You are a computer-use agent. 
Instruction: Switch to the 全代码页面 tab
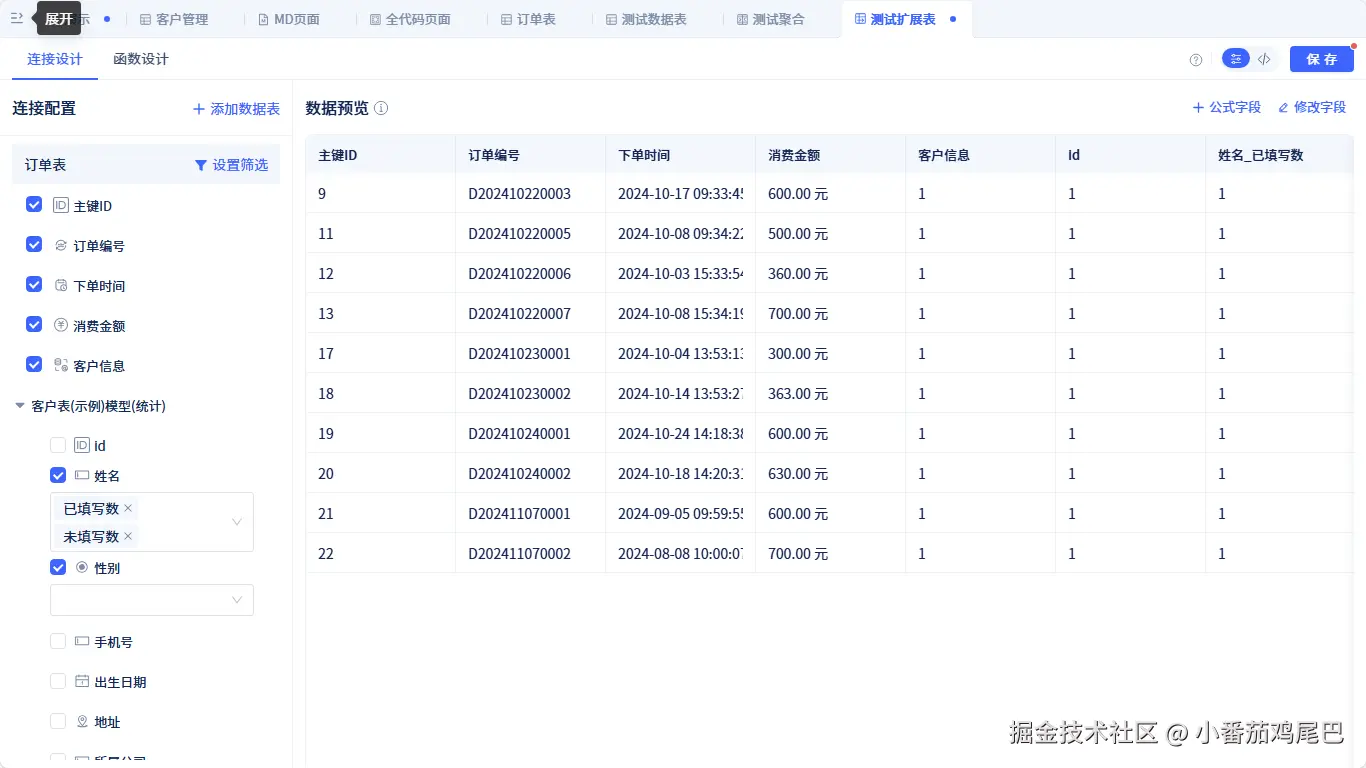410,19
